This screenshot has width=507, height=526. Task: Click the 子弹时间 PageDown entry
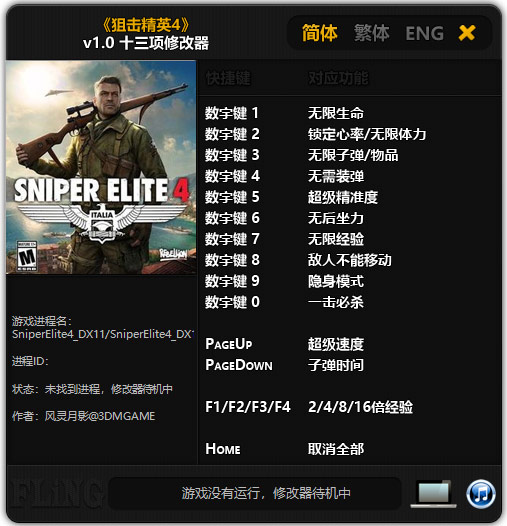pyautogui.click(x=336, y=365)
